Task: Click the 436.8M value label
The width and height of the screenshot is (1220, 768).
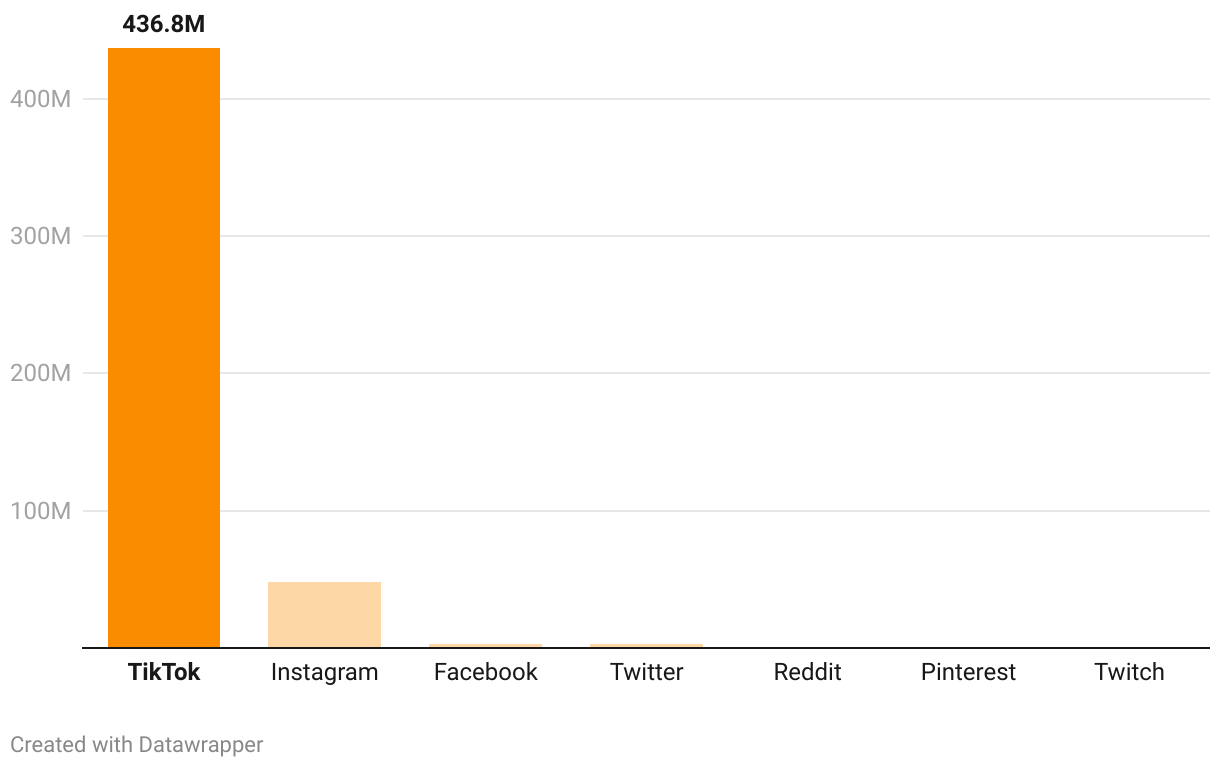Action: [x=164, y=25]
